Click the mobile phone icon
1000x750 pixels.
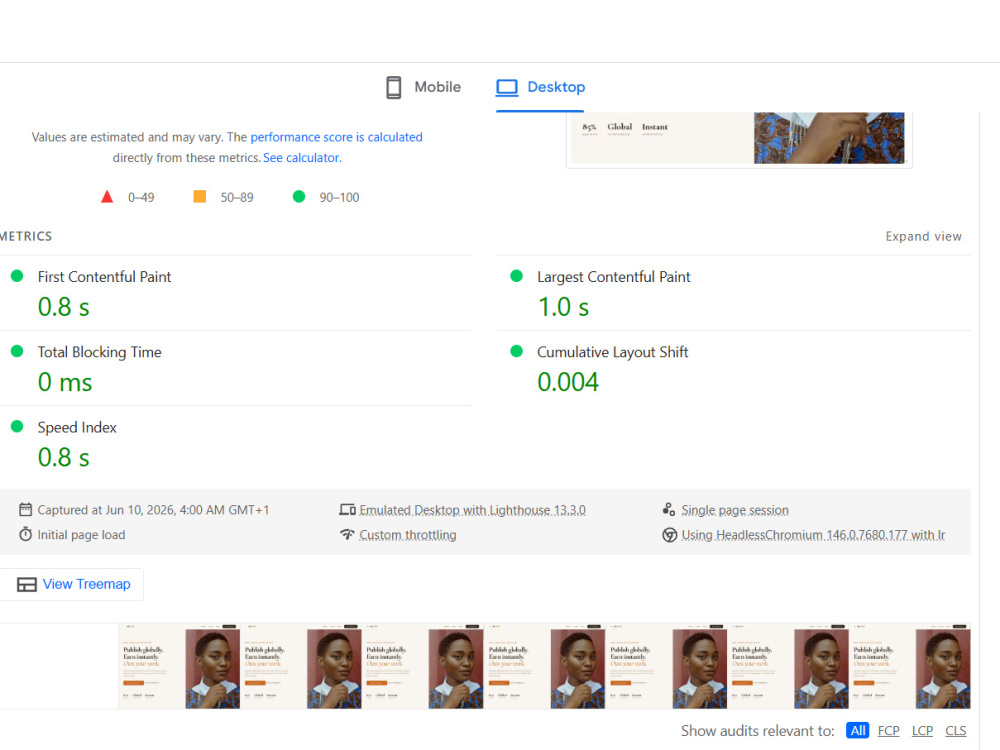pos(393,87)
